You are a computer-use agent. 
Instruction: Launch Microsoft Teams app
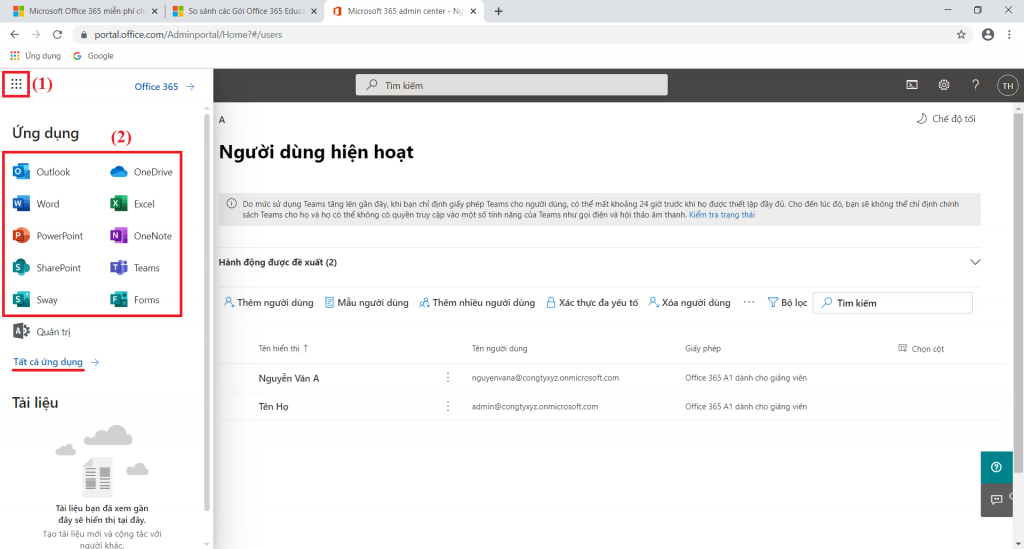[135, 268]
